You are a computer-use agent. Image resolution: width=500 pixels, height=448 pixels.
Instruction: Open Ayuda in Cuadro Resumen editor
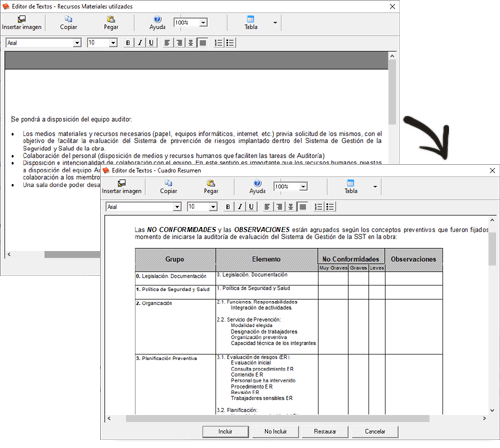point(257,187)
